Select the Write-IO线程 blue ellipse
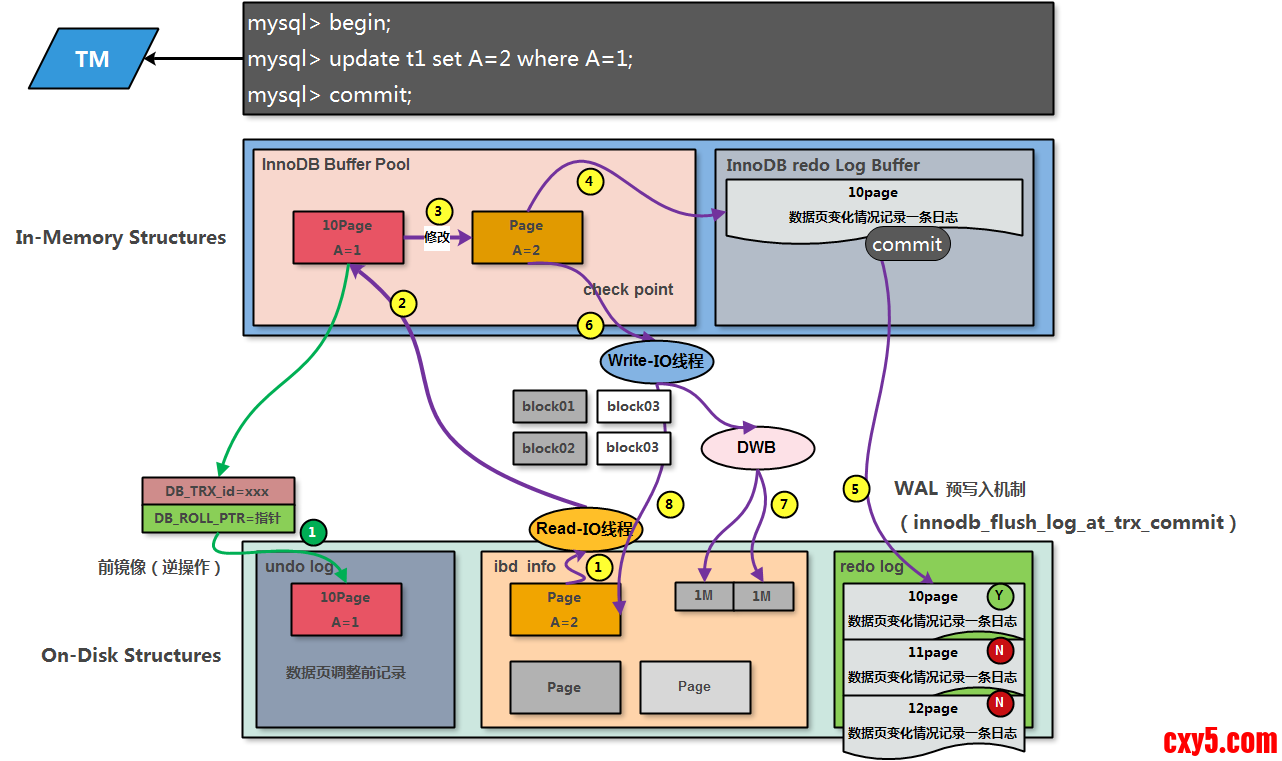The image size is (1282, 761). coord(656,361)
